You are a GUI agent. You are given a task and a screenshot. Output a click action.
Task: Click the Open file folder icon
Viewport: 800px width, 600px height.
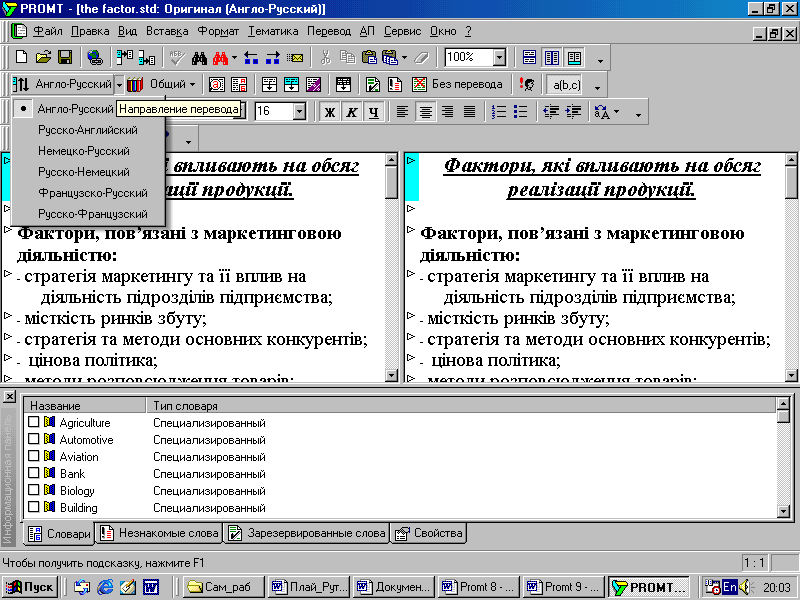tap(43, 57)
